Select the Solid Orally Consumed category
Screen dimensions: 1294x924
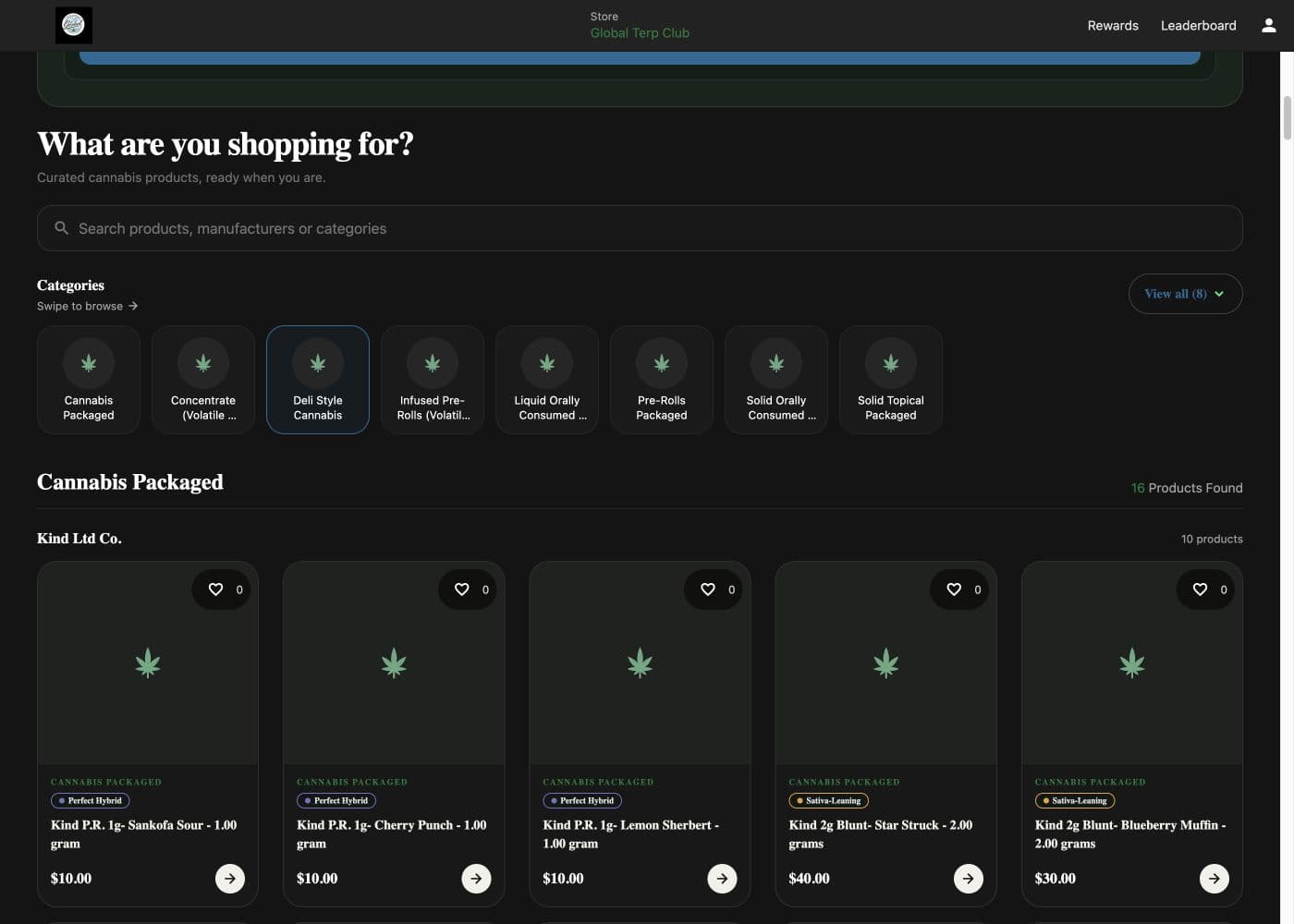coord(776,380)
